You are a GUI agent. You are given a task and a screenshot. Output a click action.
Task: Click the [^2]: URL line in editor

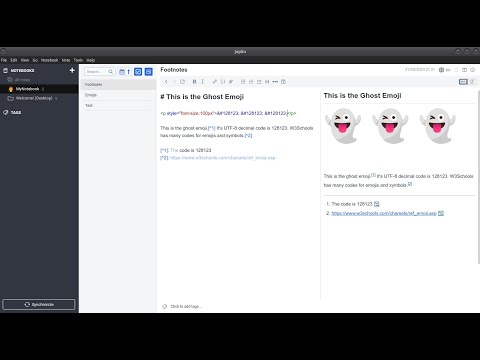pos(218,158)
